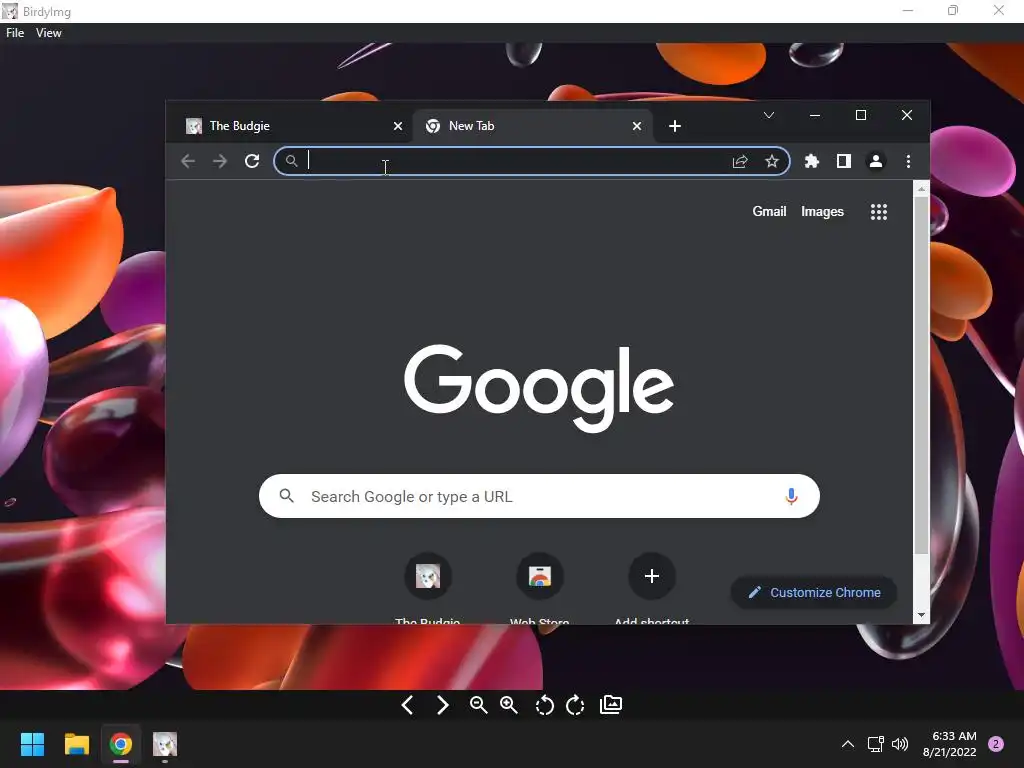Close The Budgie tab
Screen dimensions: 1024x768
point(398,126)
